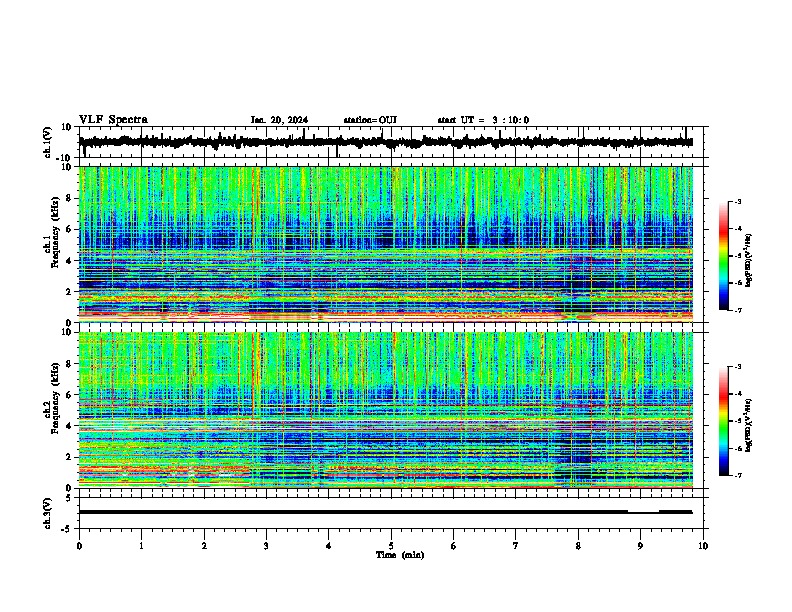Click the "2" kHz tick on ch.2 spectrogram
This screenshot has width=792, height=612.
tap(70, 457)
